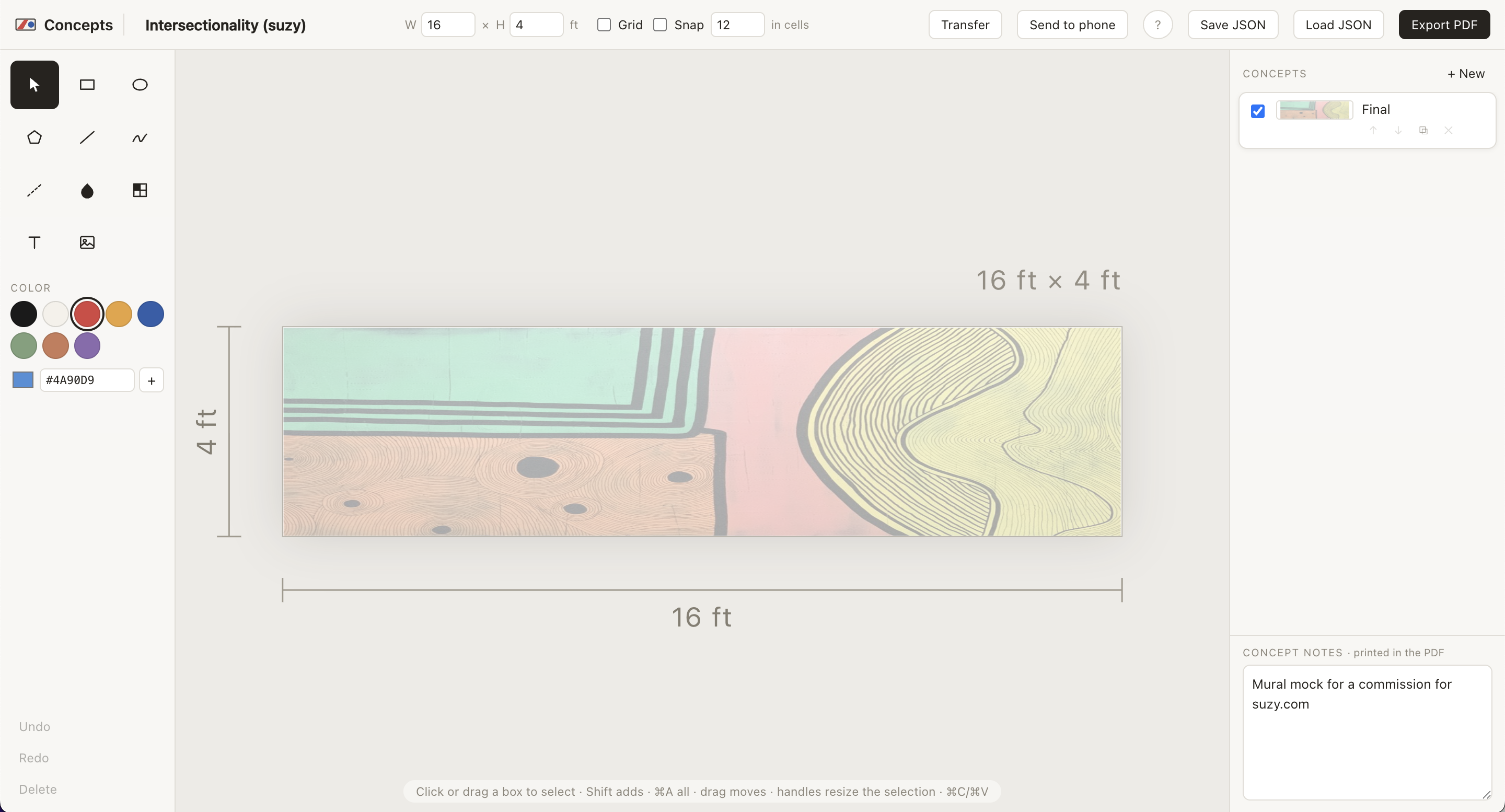The width and height of the screenshot is (1505, 812).
Task: Open the custom color preview square
Action: (x=23, y=380)
